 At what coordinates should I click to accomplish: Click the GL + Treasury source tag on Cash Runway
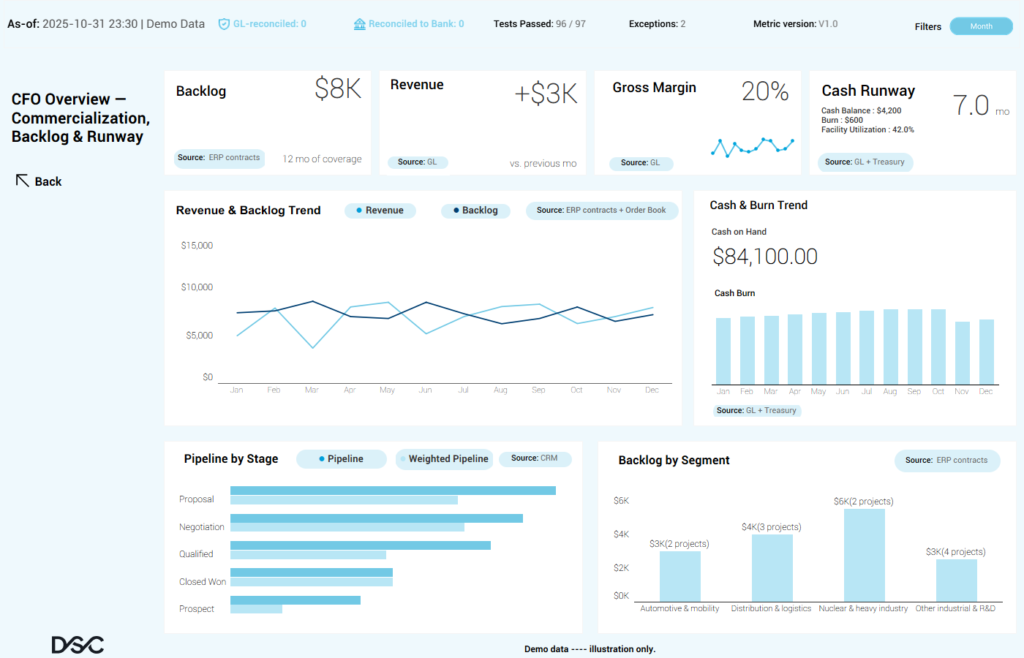point(865,162)
